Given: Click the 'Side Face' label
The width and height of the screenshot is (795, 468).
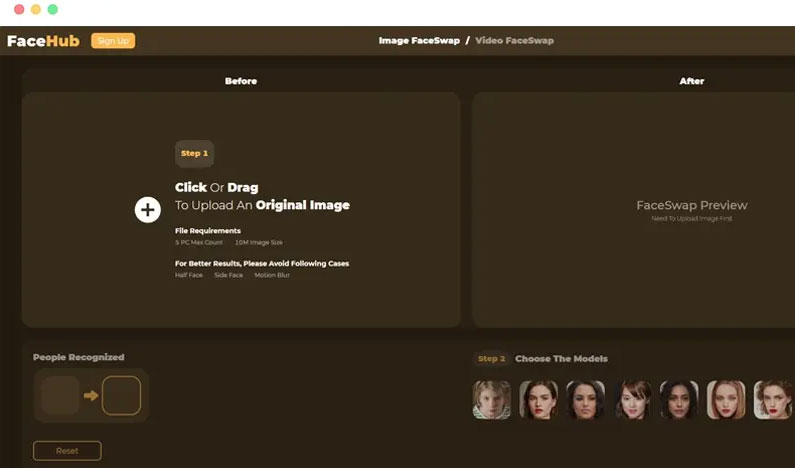Looking at the screenshot, I should pyautogui.click(x=229, y=275).
